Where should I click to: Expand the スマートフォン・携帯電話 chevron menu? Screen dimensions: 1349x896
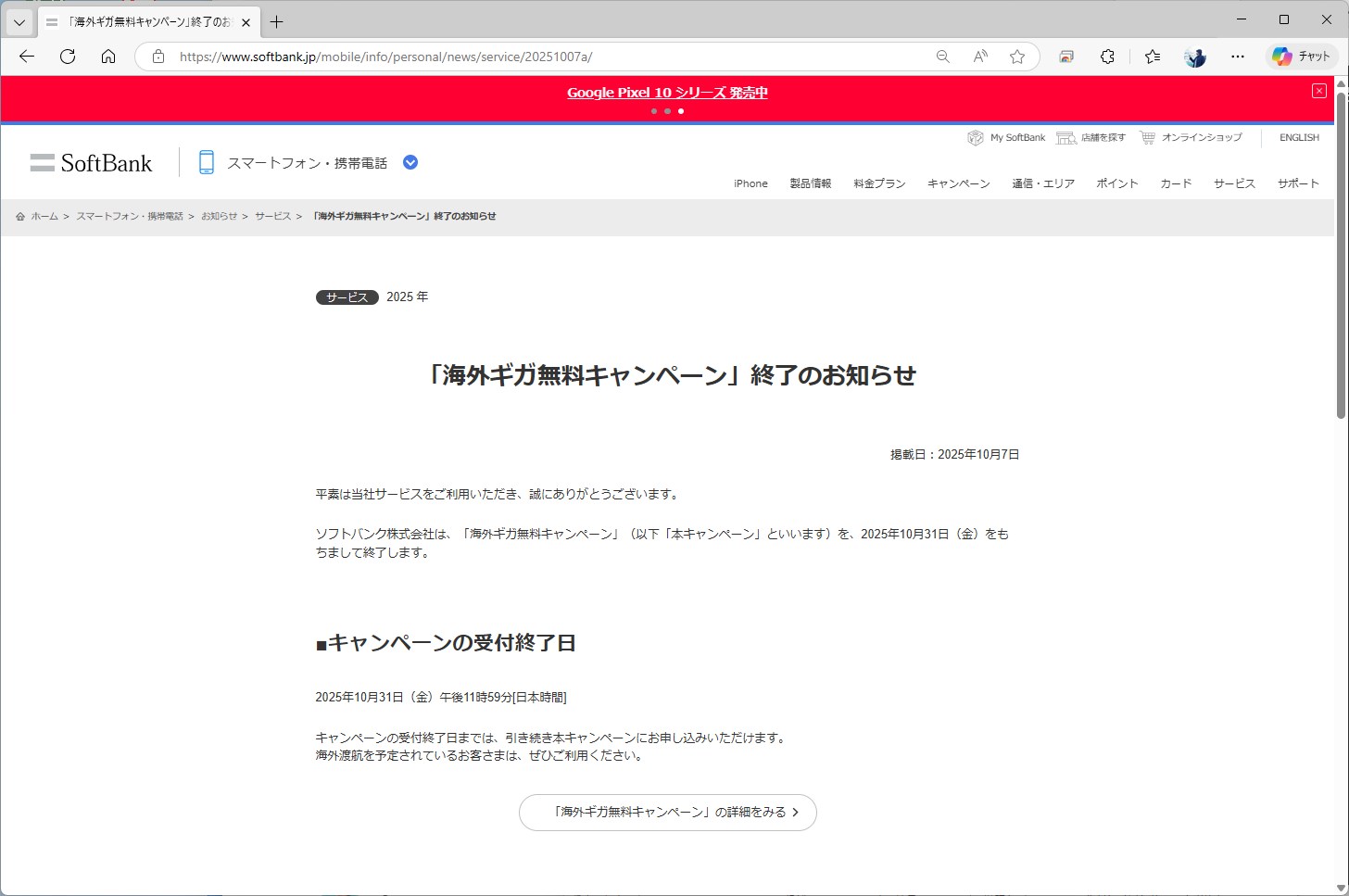[410, 161]
